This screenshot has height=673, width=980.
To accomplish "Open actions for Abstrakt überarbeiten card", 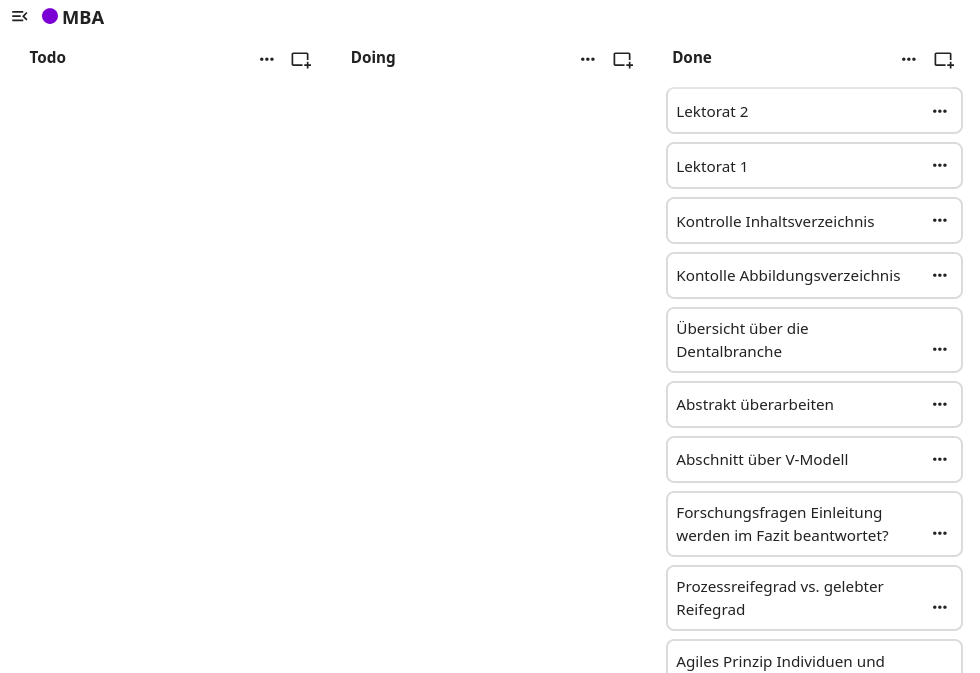I will [x=940, y=405].
